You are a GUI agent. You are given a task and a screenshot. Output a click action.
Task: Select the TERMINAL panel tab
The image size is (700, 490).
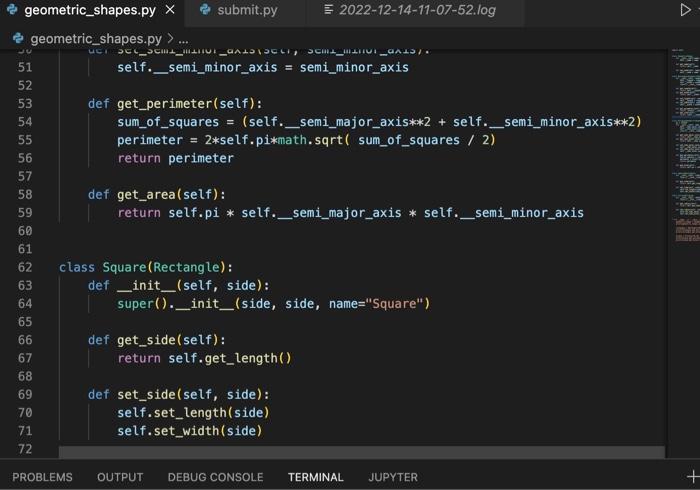[316, 477]
